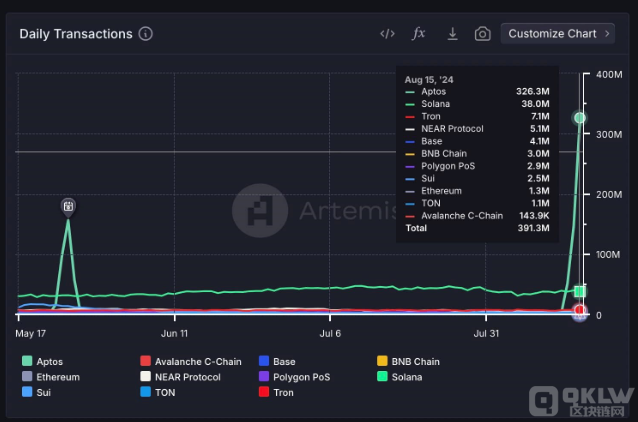
Task: Expand the Customize Chart menu
Action: (x=560, y=34)
